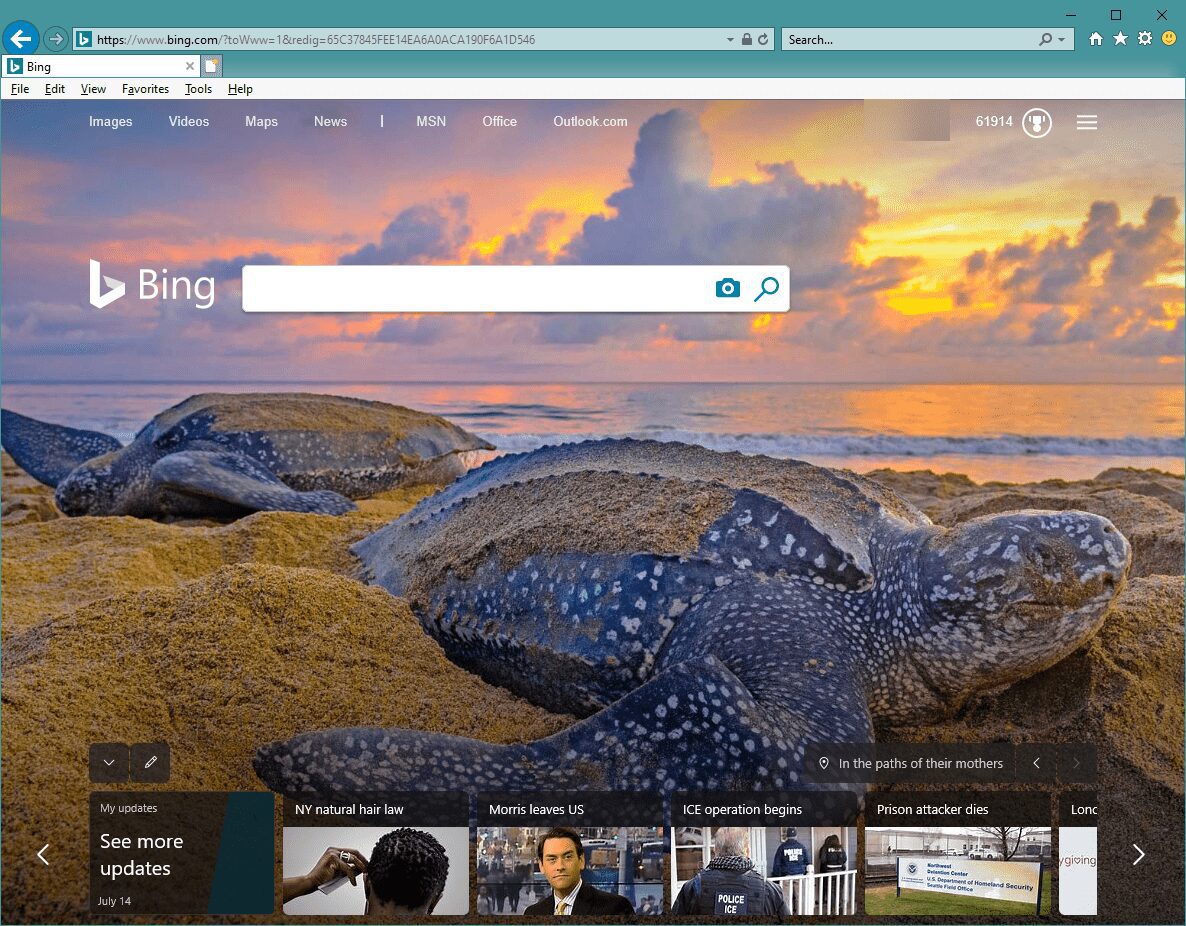
Task: Open 'Morris leaves US' news card
Action: coord(570,853)
